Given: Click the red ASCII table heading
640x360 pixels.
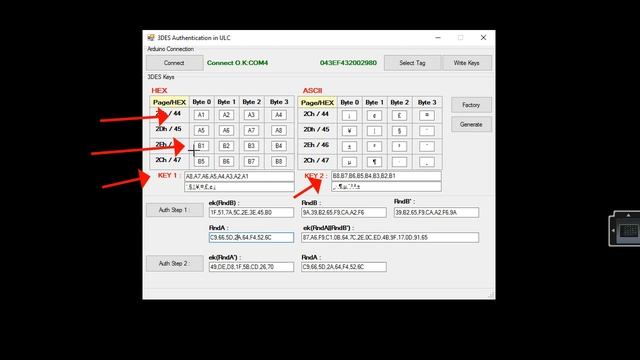Looking at the screenshot, I should pos(312,91).
